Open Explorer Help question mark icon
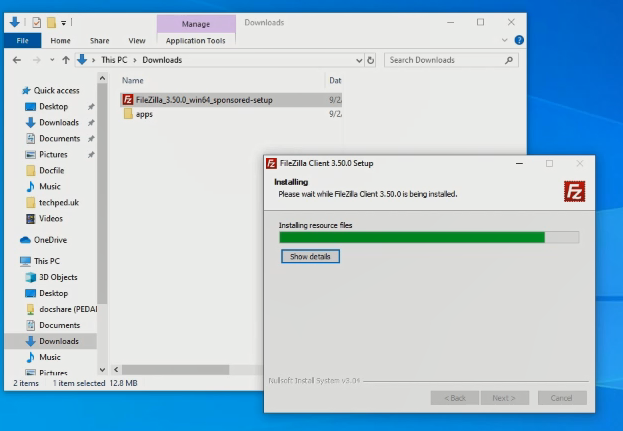Image resolution: width=623 pixels, height=431 pixels. [520, 41]
